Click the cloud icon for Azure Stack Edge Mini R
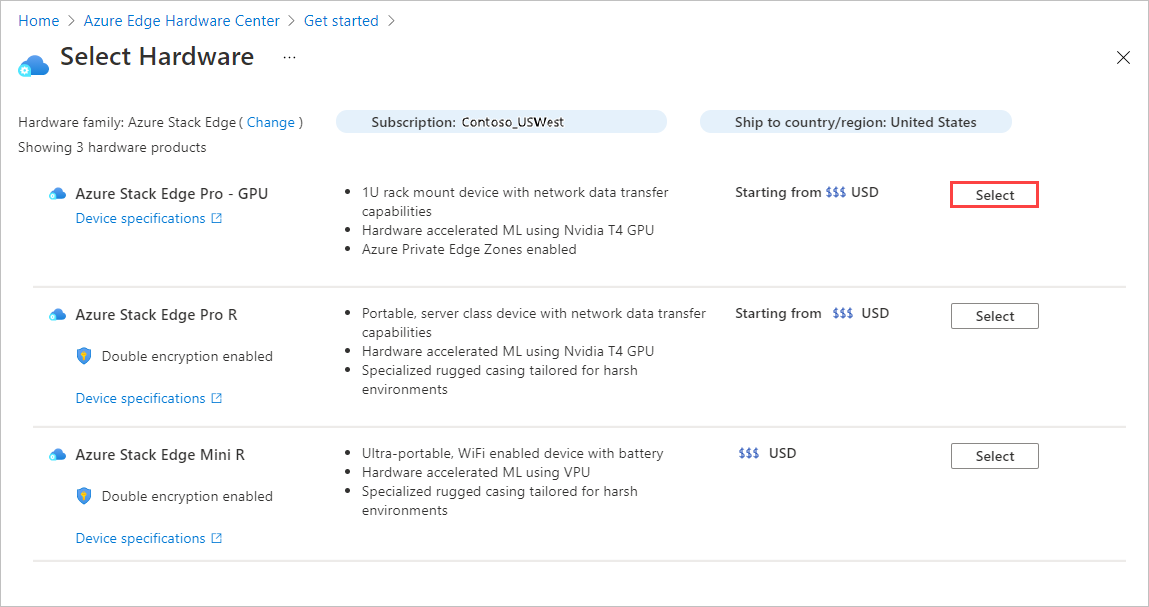Viewport: 1149px width, 607px height. tap(57, 453)
